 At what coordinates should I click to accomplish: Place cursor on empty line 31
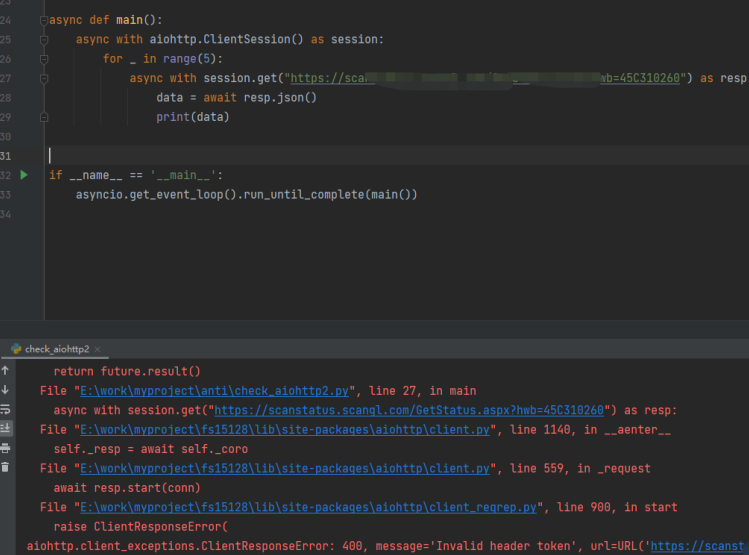click(300, 156)
